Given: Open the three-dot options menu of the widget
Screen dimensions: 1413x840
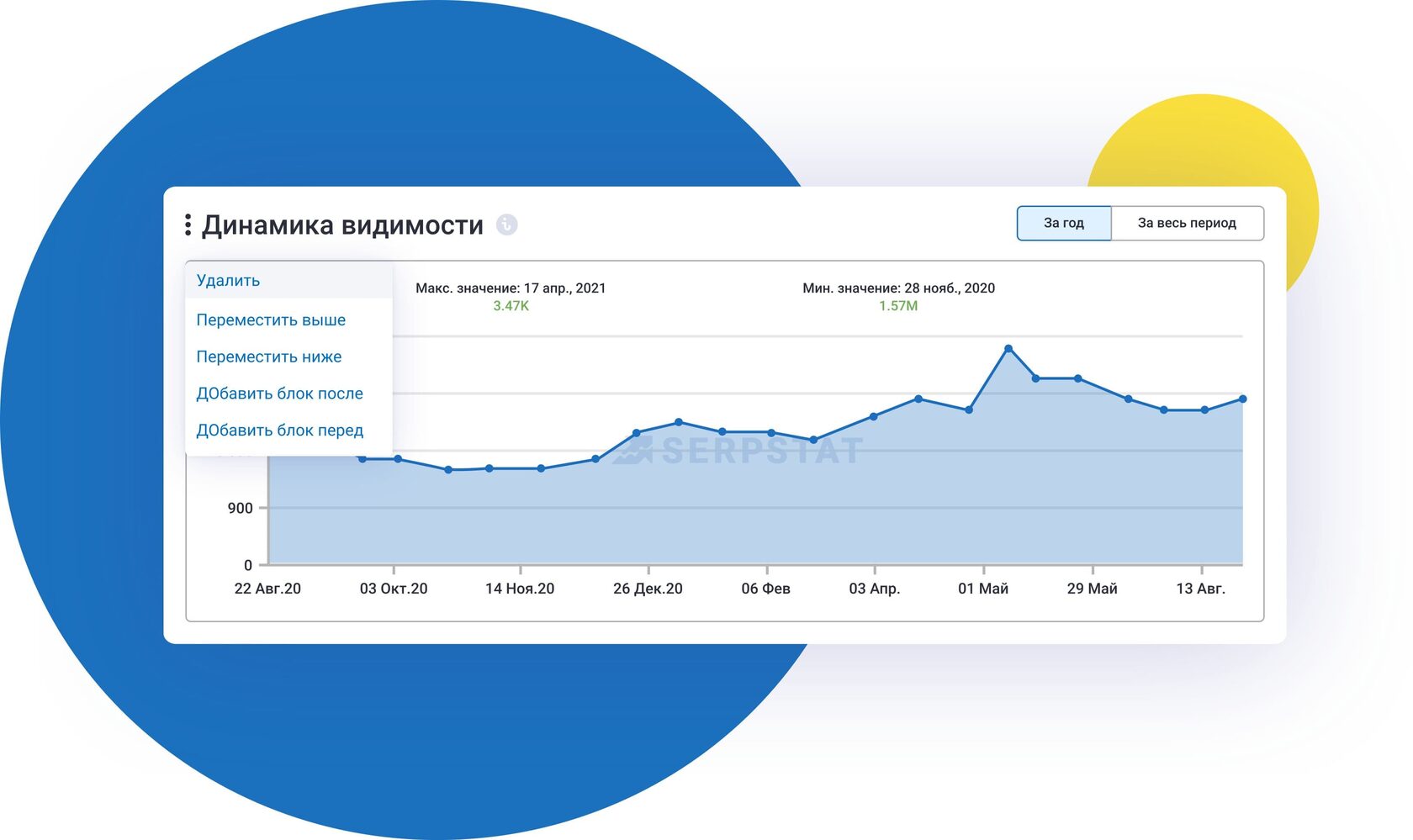Looking at the screenshot, I should (188, 225).
